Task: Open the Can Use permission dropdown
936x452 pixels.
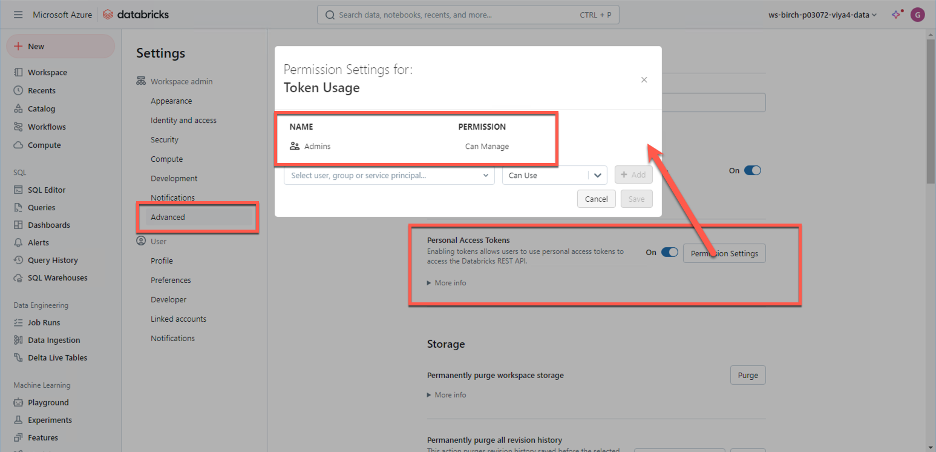Action: tap(554, 175)
